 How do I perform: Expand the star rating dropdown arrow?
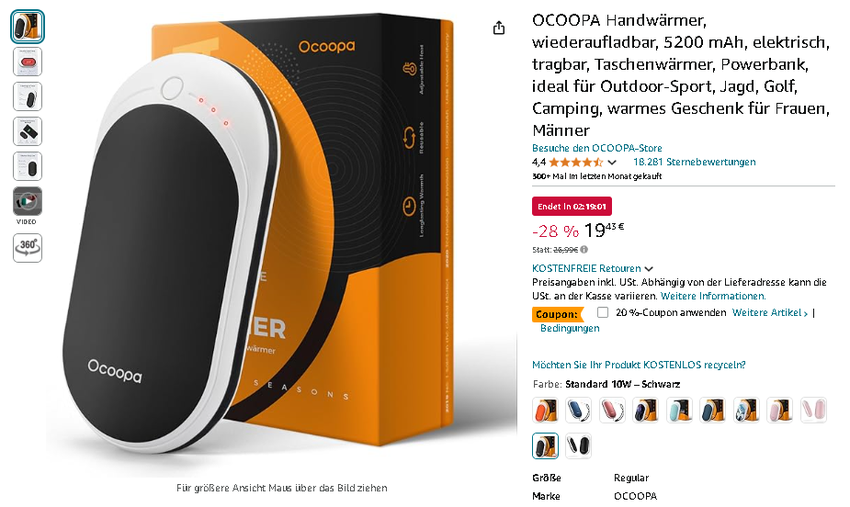612,162
